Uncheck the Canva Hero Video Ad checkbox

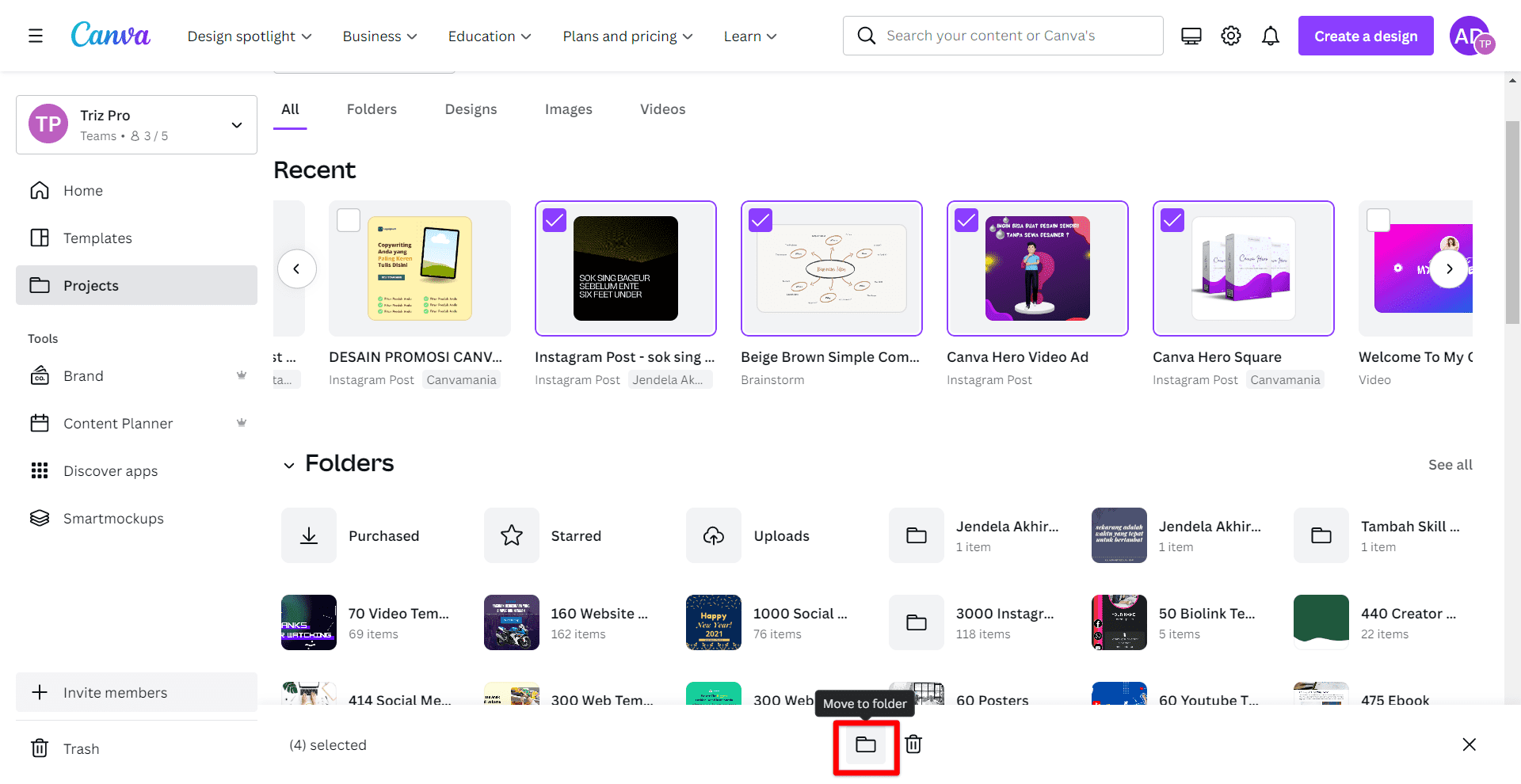966,220
